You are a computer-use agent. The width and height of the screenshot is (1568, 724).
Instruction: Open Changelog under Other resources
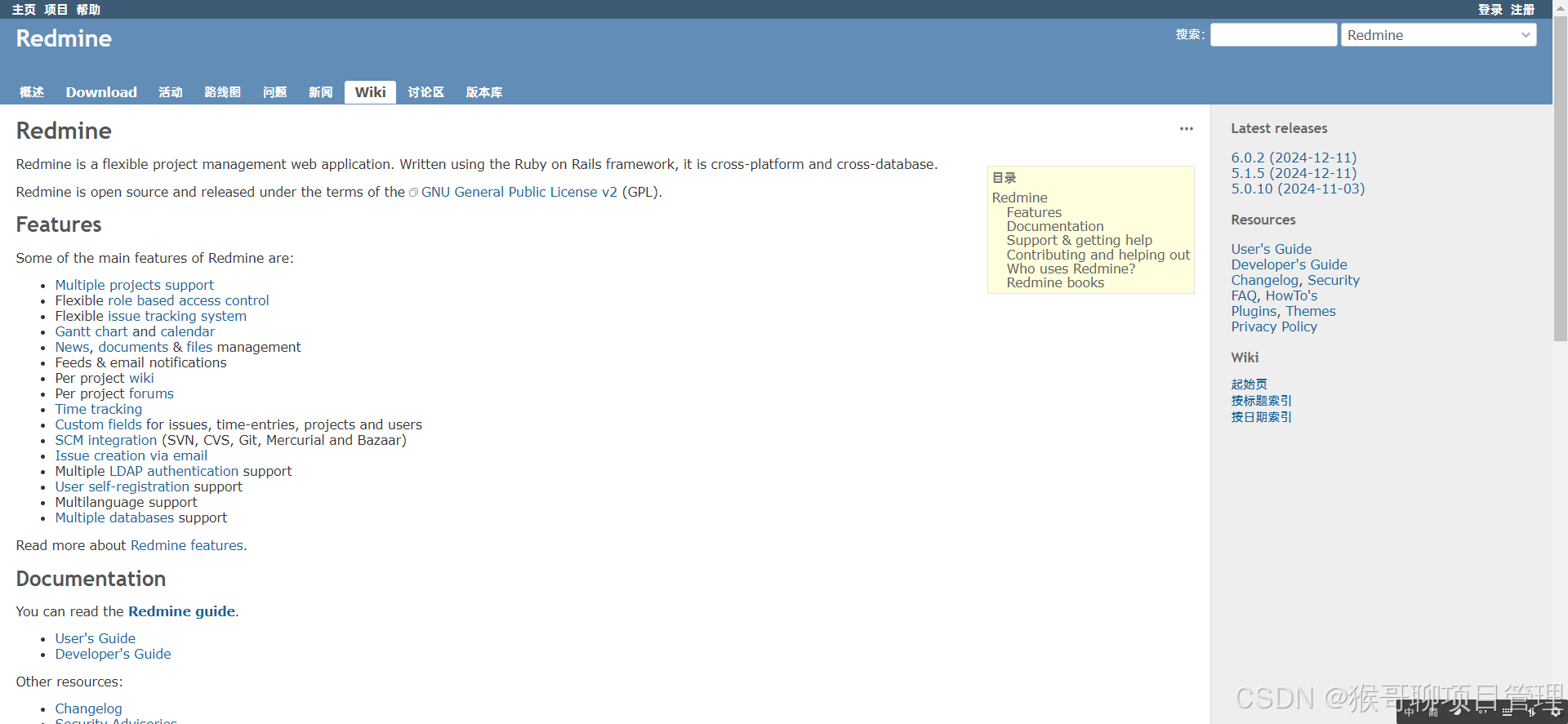click(x=89, y=708)
